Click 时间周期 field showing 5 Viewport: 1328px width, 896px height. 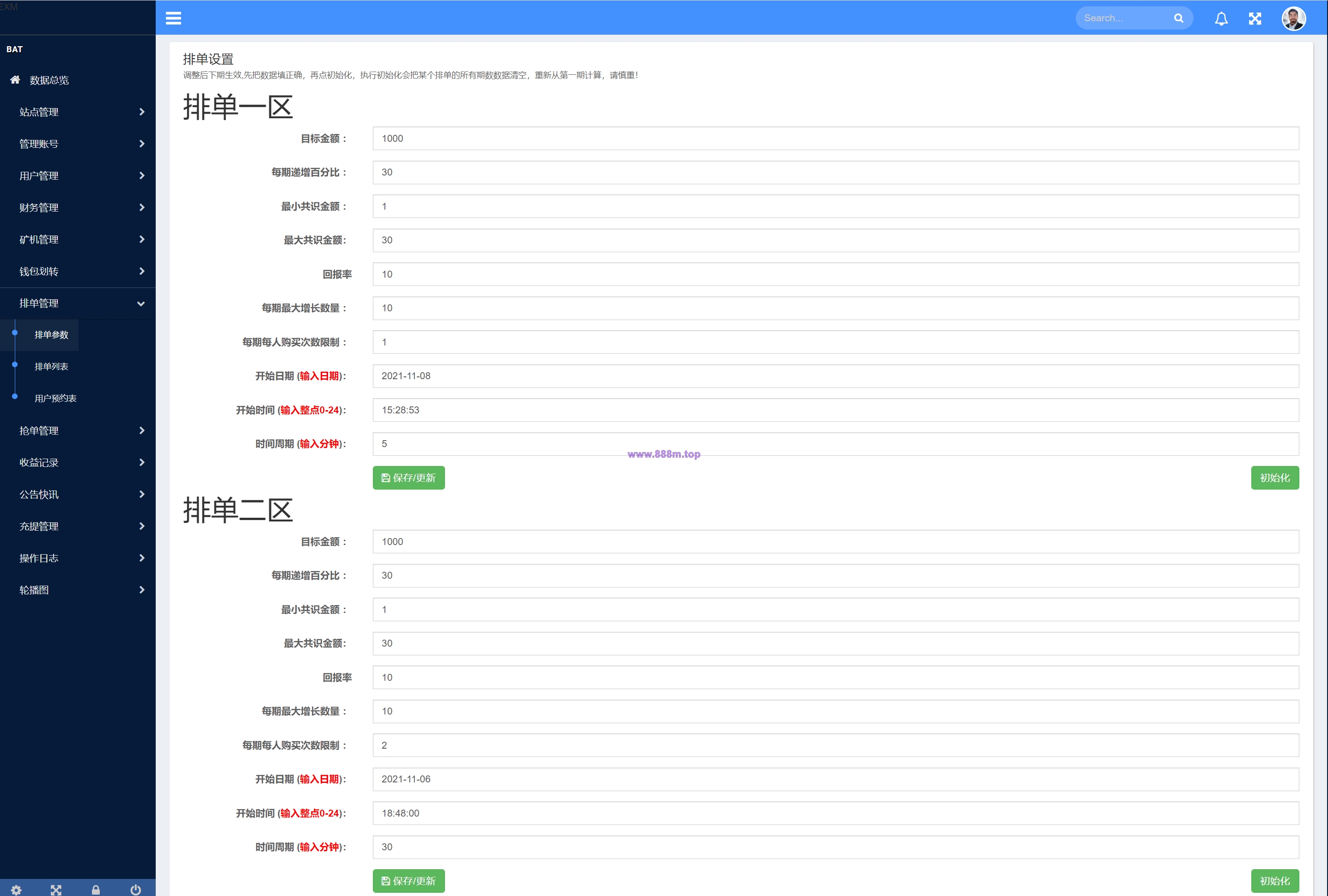tap(835, 444)
